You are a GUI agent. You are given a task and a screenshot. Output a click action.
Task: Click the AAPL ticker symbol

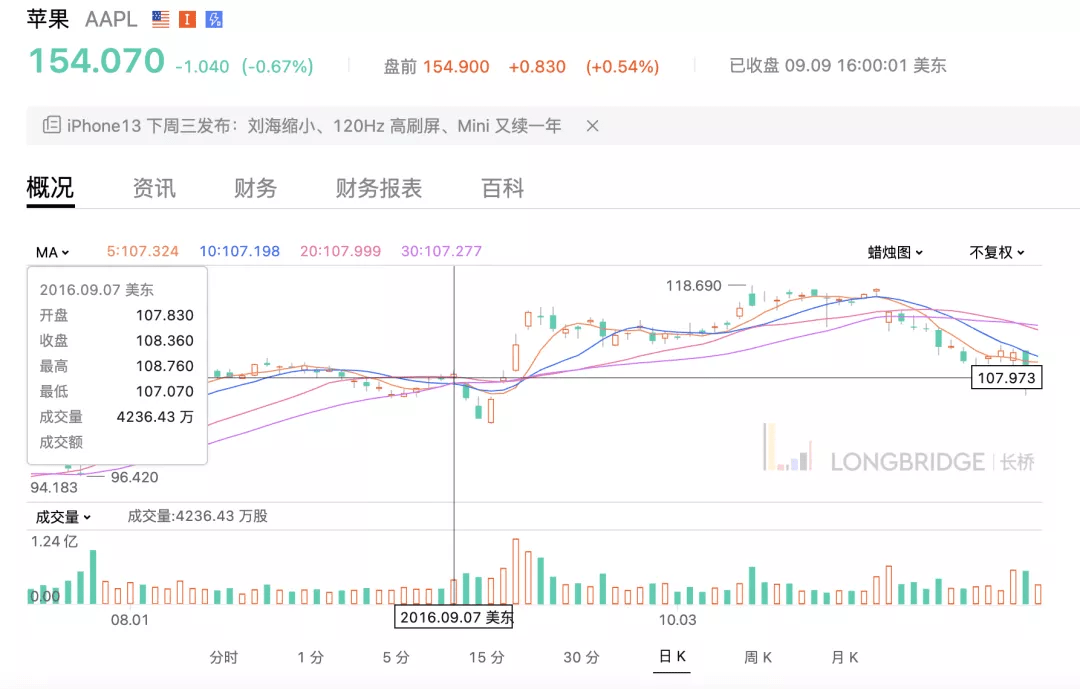point(112,19)
